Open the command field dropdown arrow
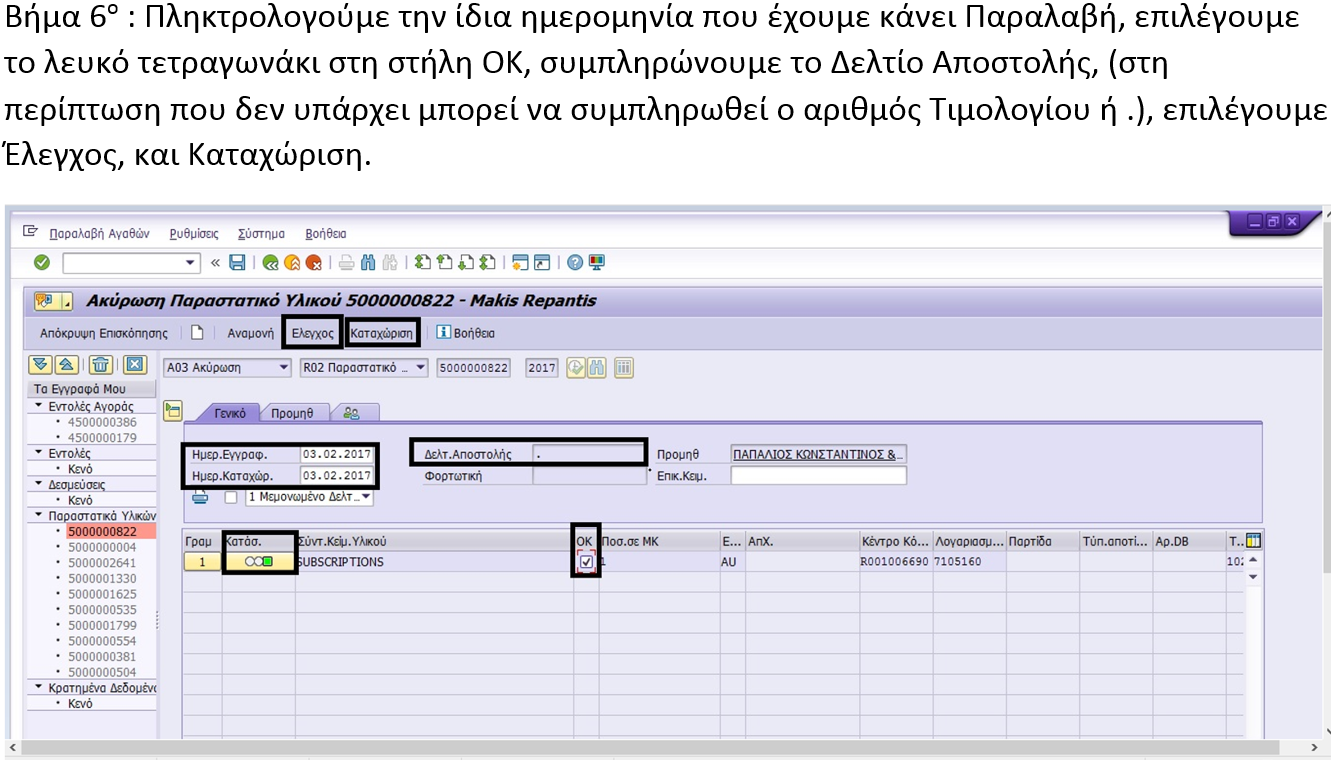 (192, 263)
